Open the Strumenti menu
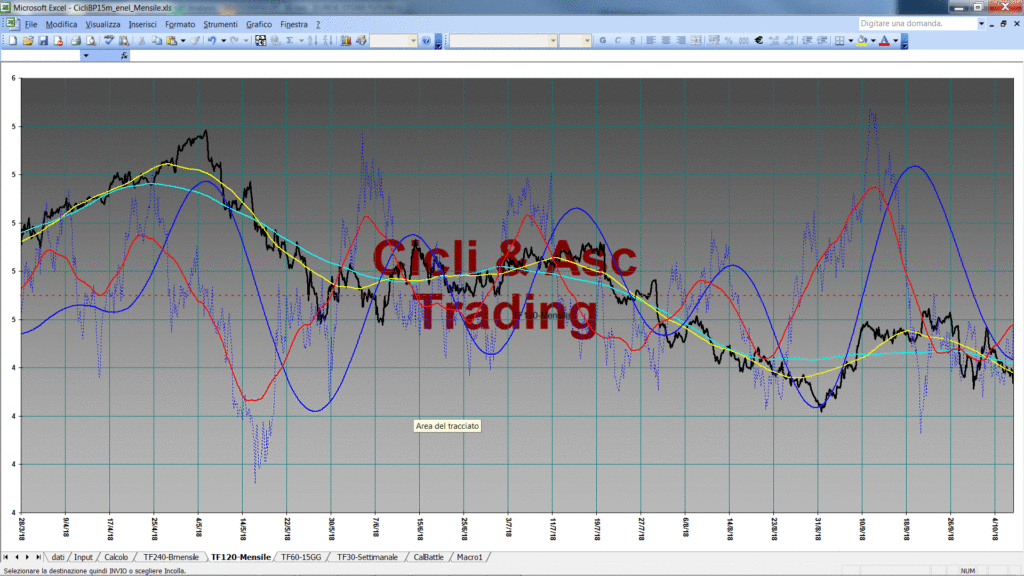Viewport: 1024px width, 576px height. [x=220, y=24]
